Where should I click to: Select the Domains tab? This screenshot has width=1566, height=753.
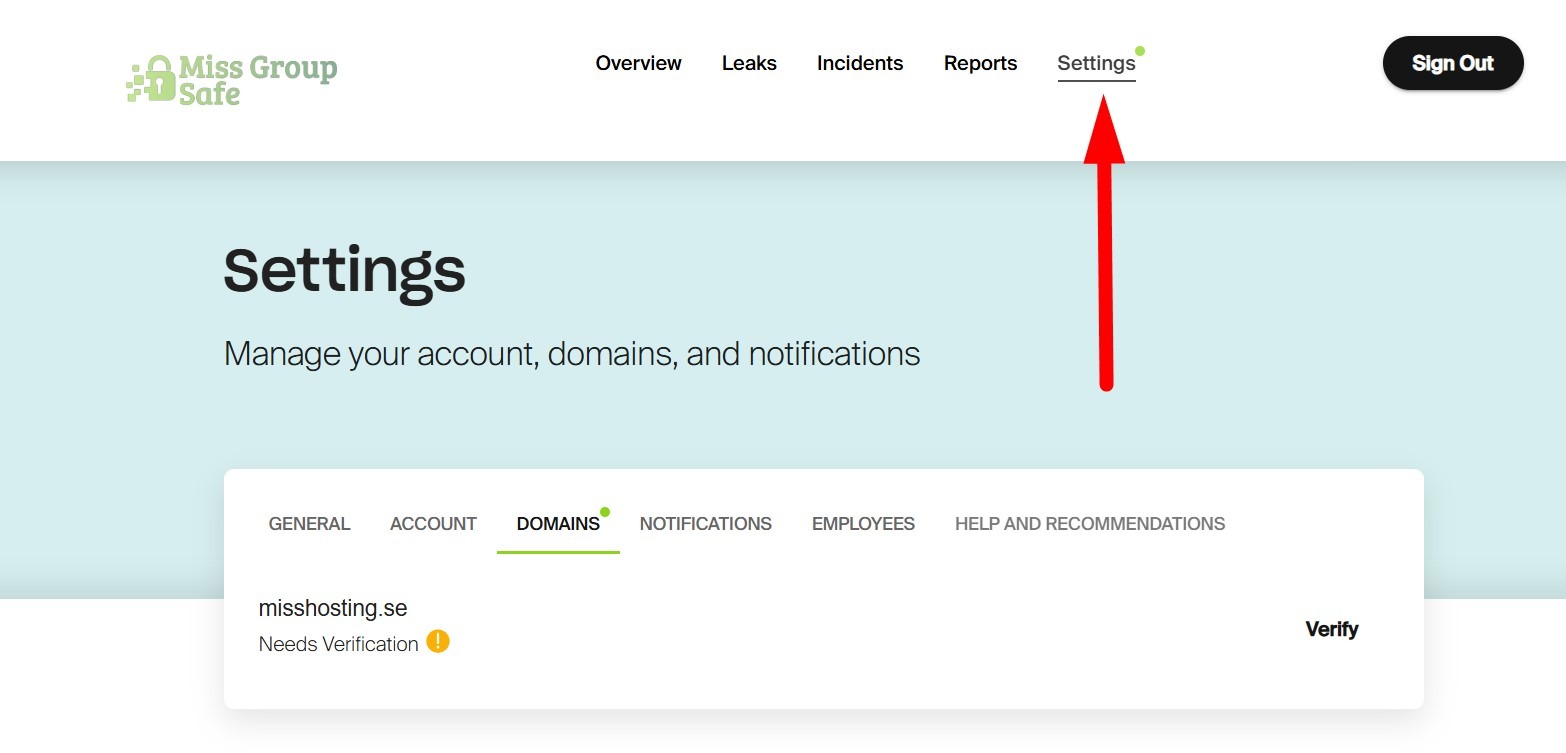pyautogui.click(x=557, y=524)
